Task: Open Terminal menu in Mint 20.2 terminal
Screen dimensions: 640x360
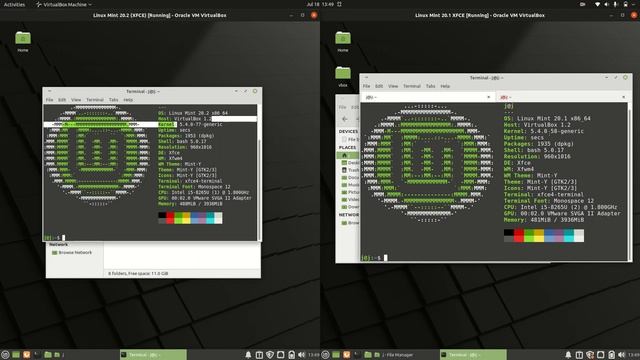Action: pyautogui.click(x=95, y=100)
